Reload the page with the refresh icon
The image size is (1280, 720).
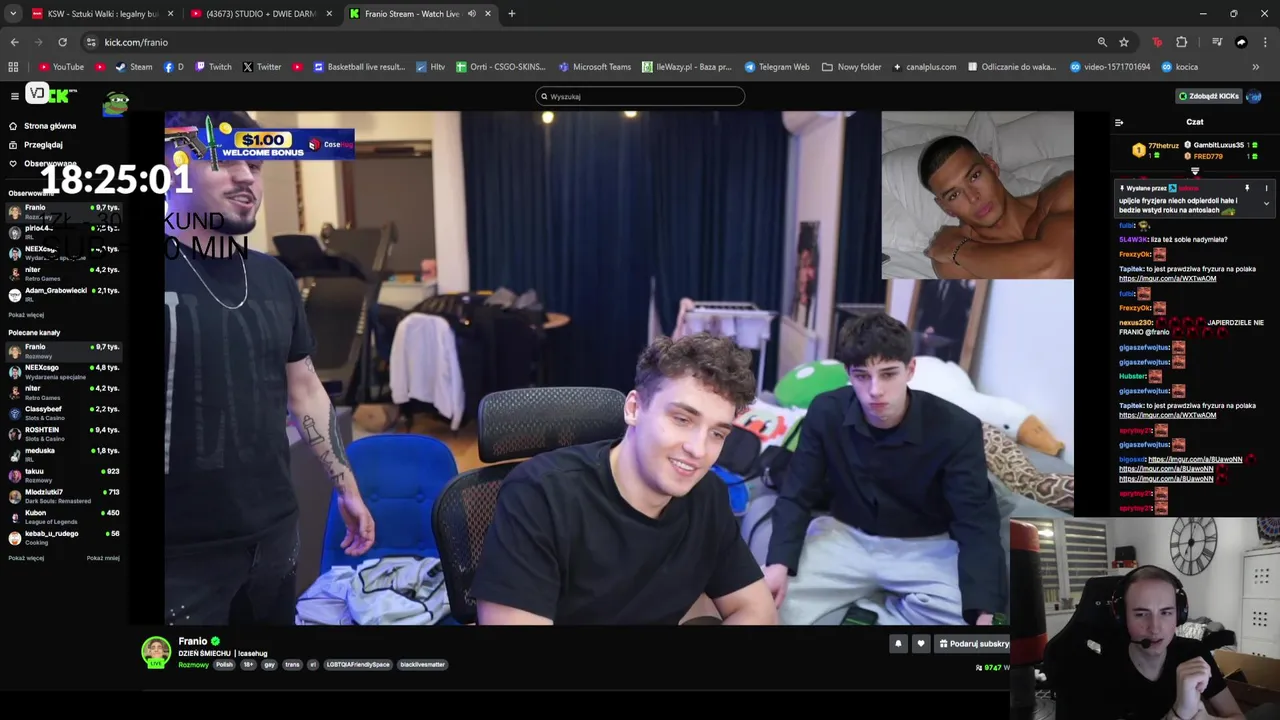62,42
